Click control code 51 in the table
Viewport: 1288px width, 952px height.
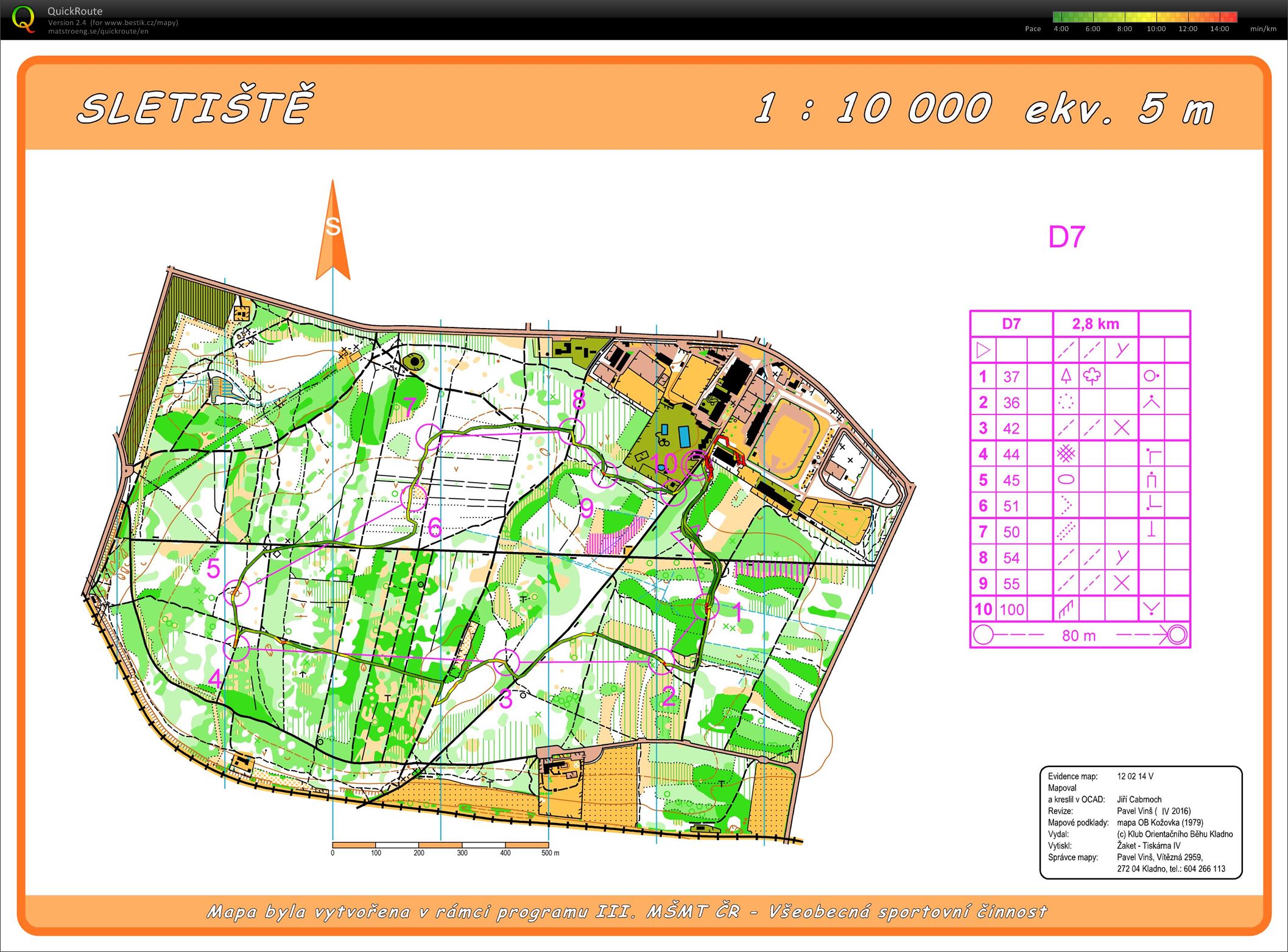pyautogui.click(x=1011, y=506)
